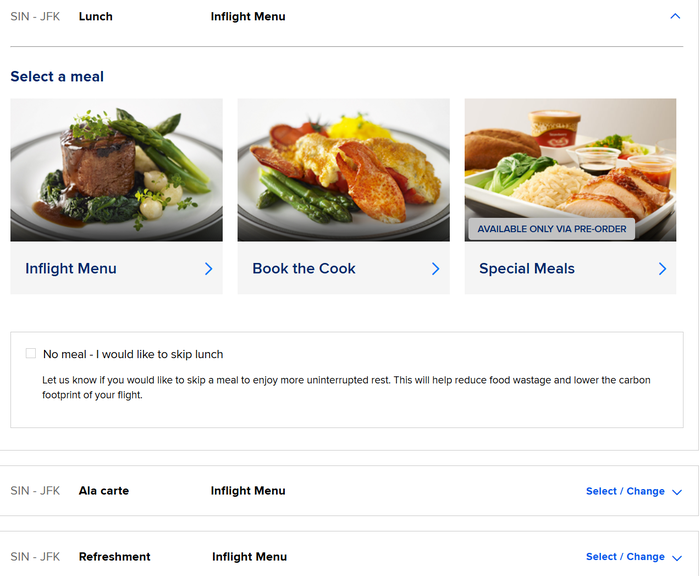Click the No meal skip lunch label

pyautogui.click(x=133, y=354)
